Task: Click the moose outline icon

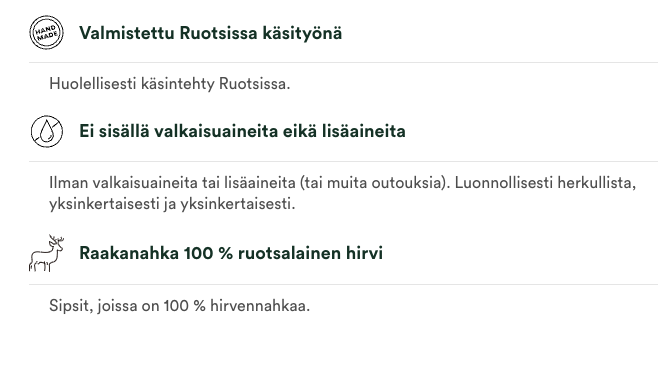Action: click(47, 254)
